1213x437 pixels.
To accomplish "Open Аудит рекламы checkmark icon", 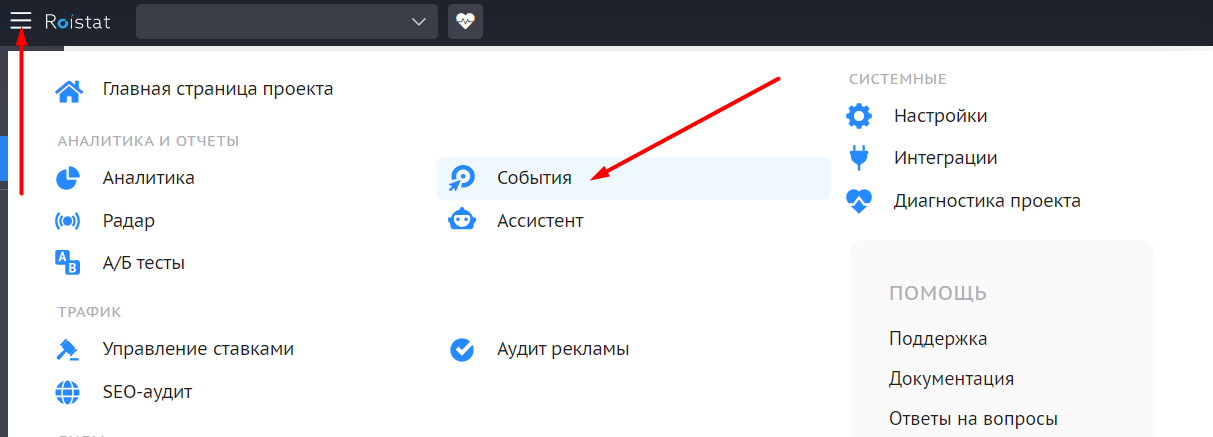I will coord(461,349).
